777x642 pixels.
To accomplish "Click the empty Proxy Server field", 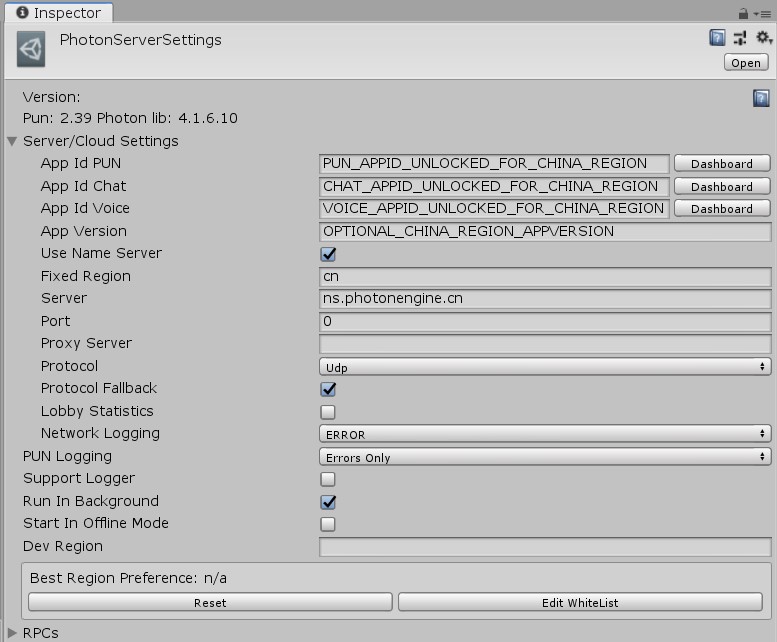I will point(545,344).
